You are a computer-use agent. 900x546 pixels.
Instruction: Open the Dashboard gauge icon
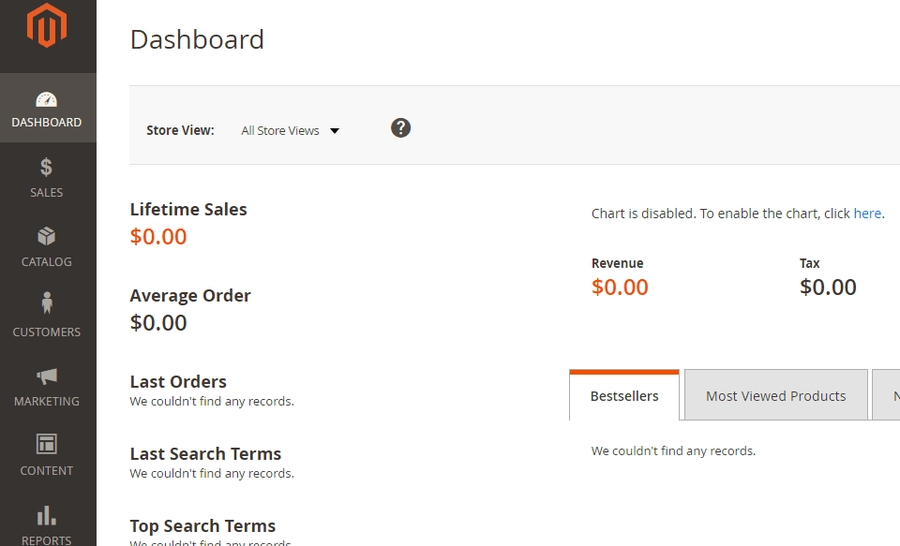46,99
